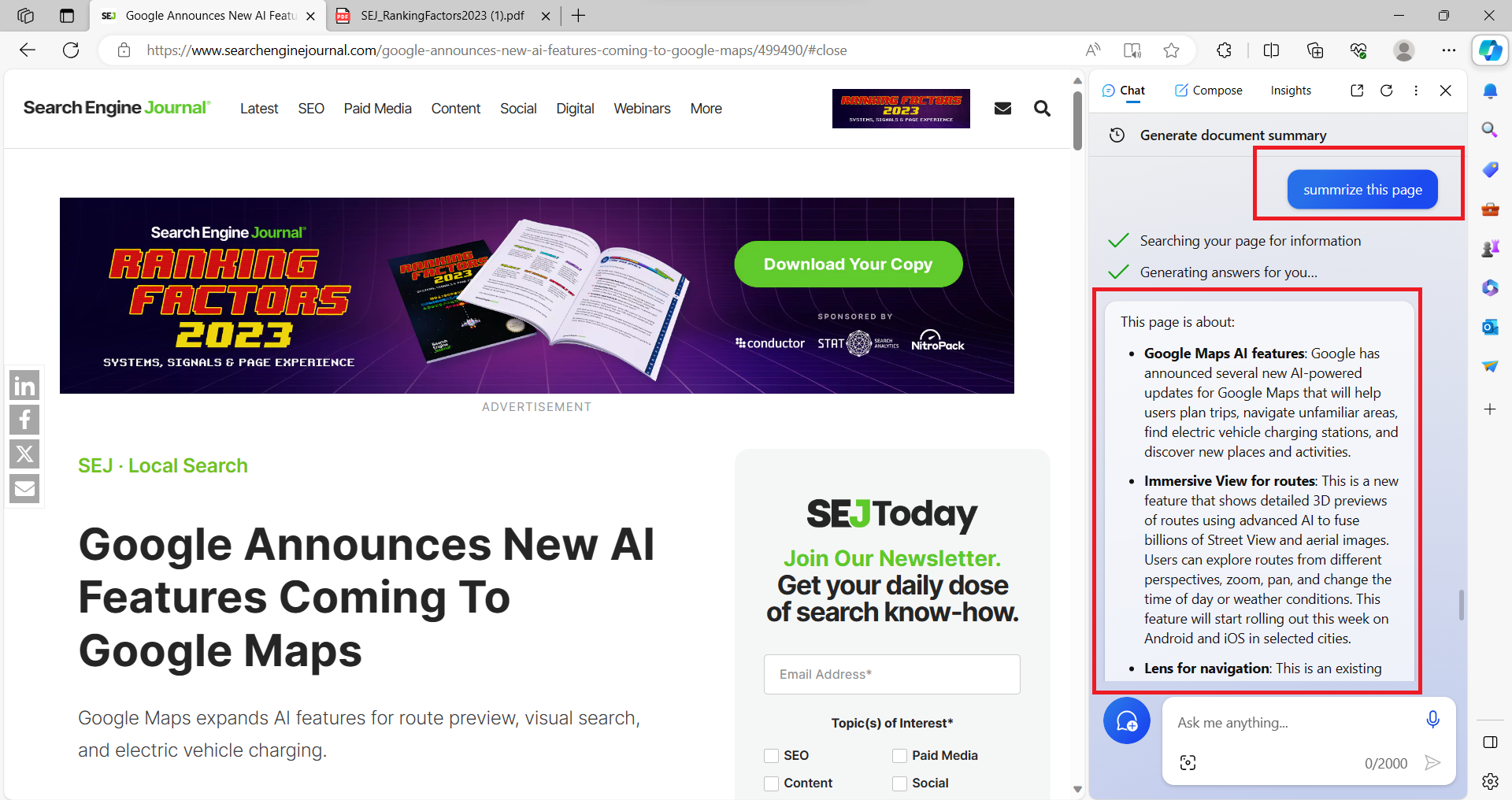The width and height of the screenshot is (1512, 800).
Task: Start a new chat topic
Action: coord(1126,720)
